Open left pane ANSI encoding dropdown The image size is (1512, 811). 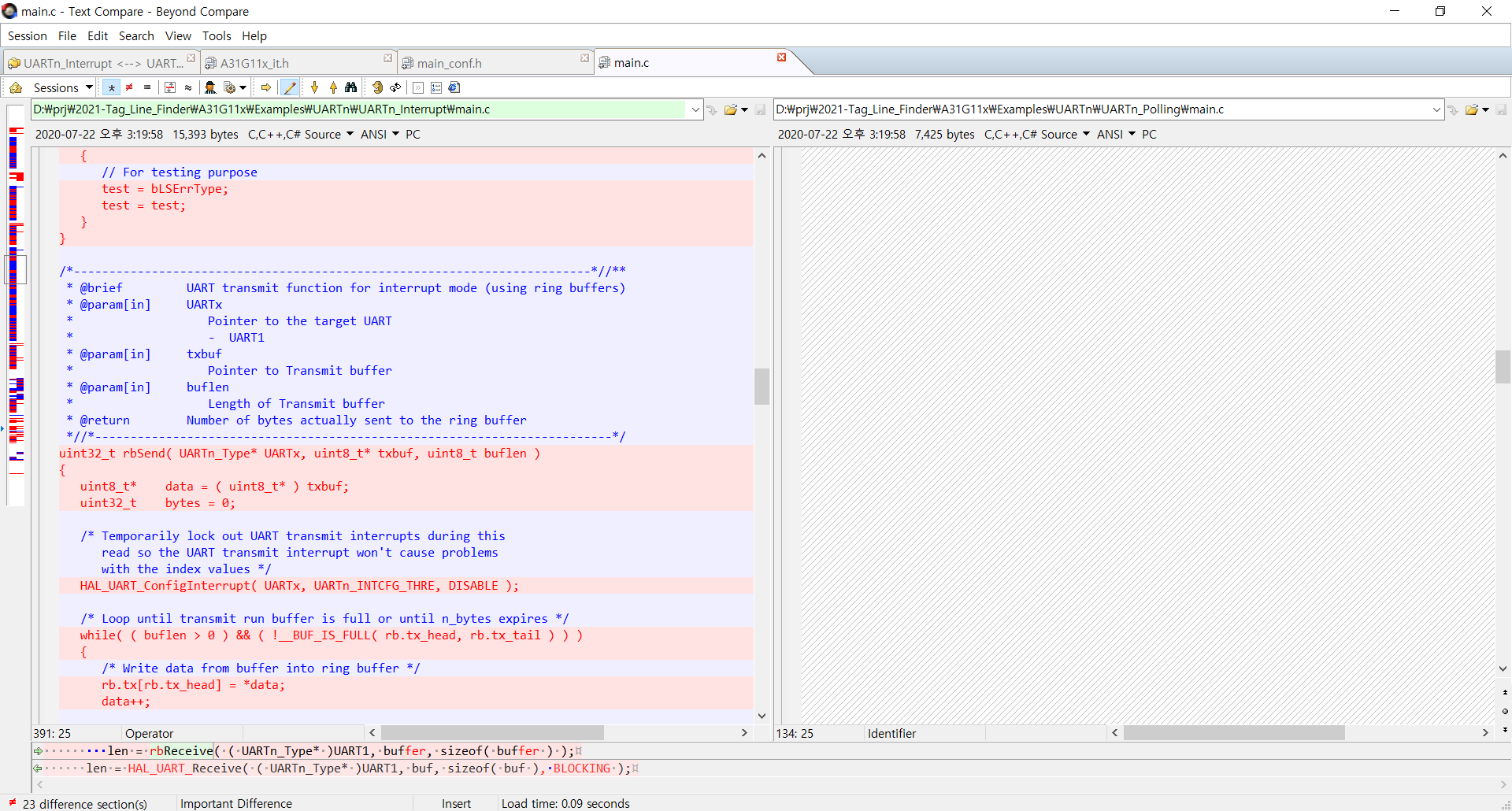point(380,135)
